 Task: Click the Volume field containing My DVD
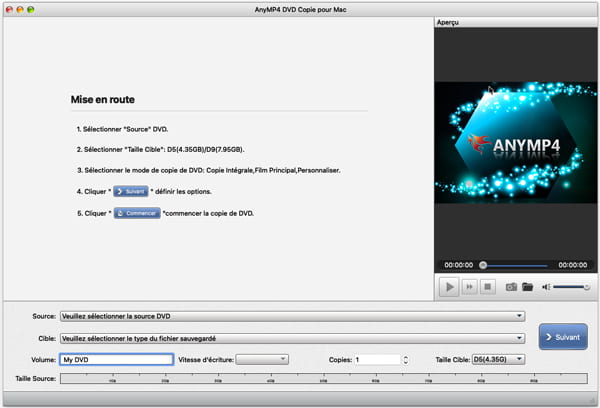point(116,359)
